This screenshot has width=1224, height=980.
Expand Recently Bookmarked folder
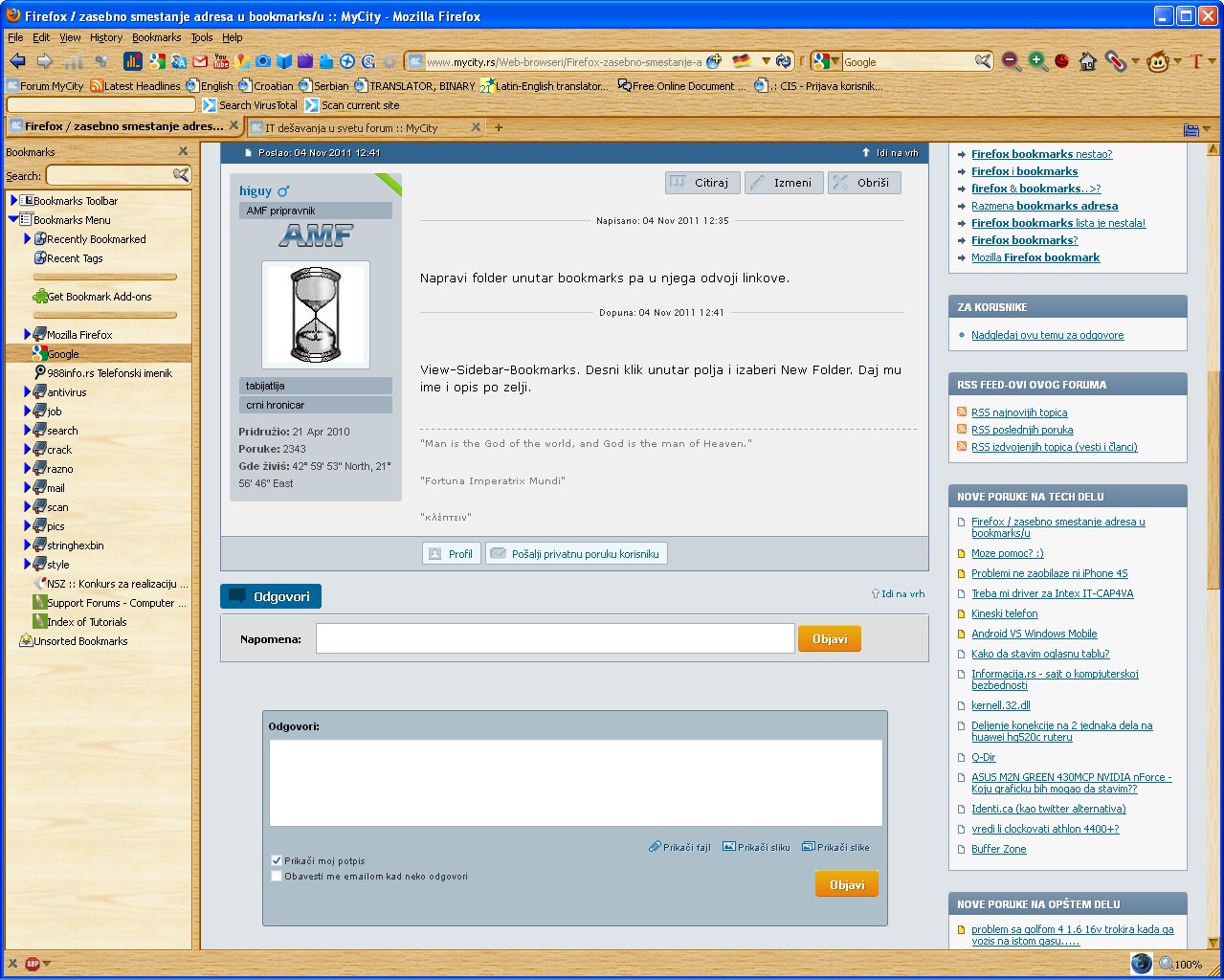coord(28,238)
